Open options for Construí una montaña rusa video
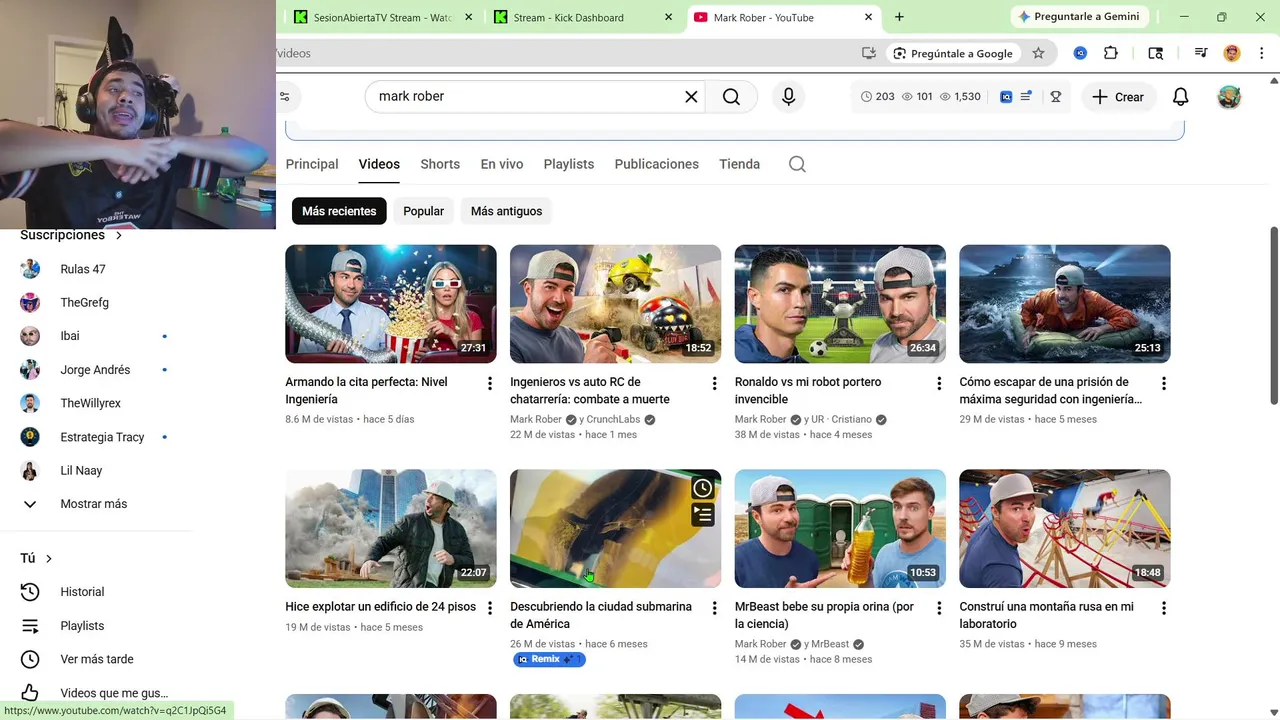Image resolution: width=1280 pixels, height=720 pixels. point(1163,608)
